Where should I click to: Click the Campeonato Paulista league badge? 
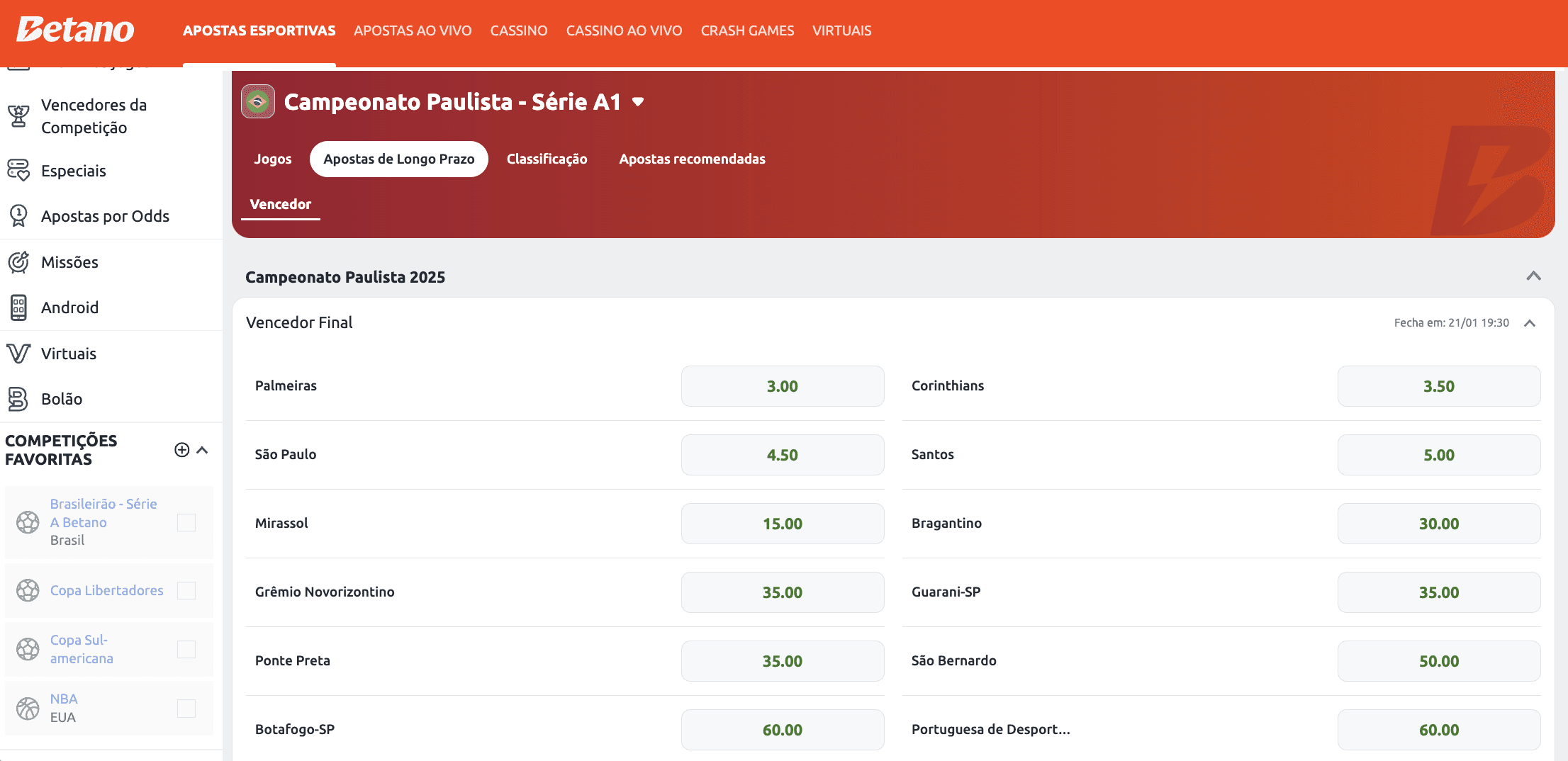[258, 101]
